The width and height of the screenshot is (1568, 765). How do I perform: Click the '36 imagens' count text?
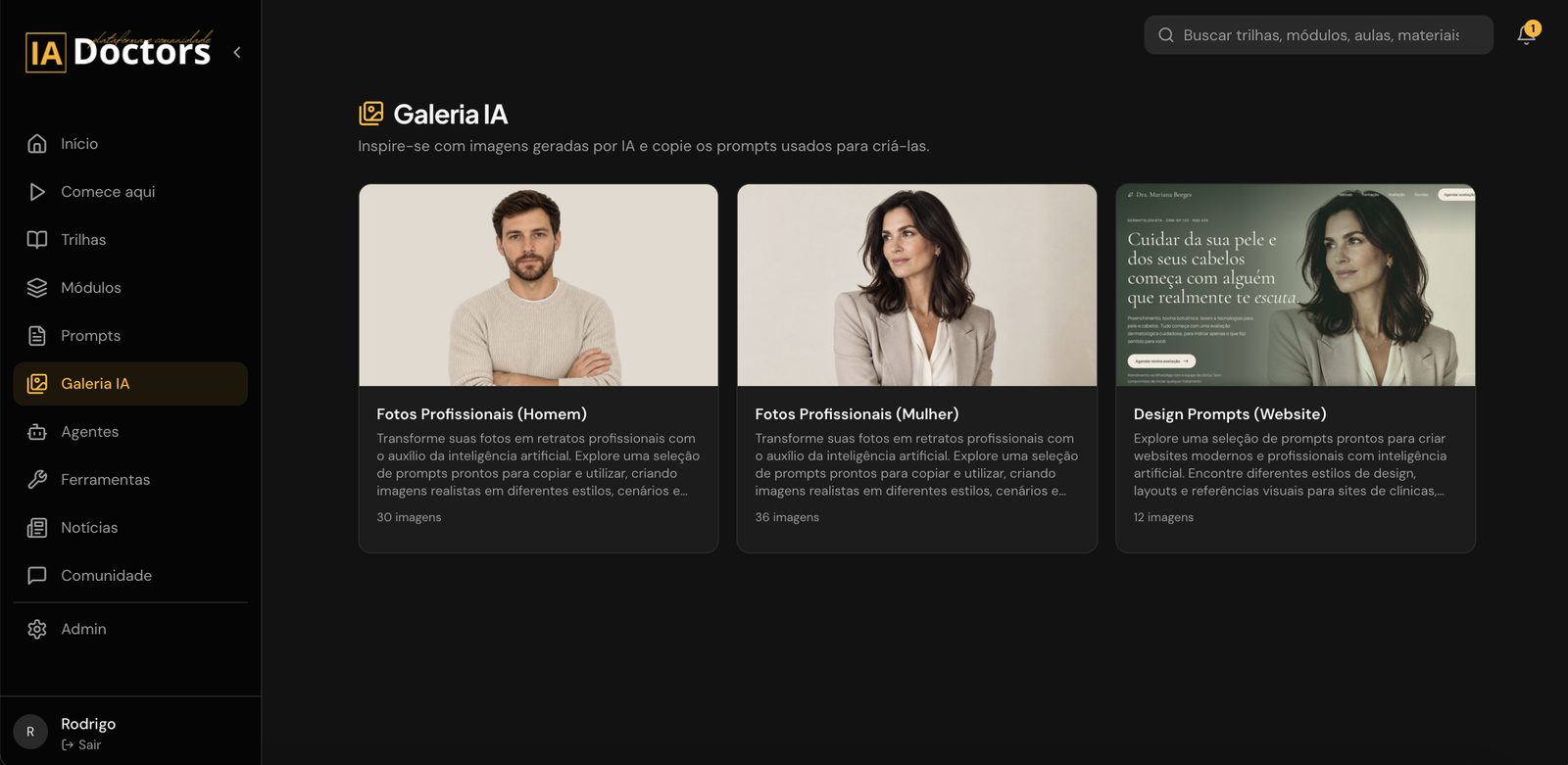787,517
